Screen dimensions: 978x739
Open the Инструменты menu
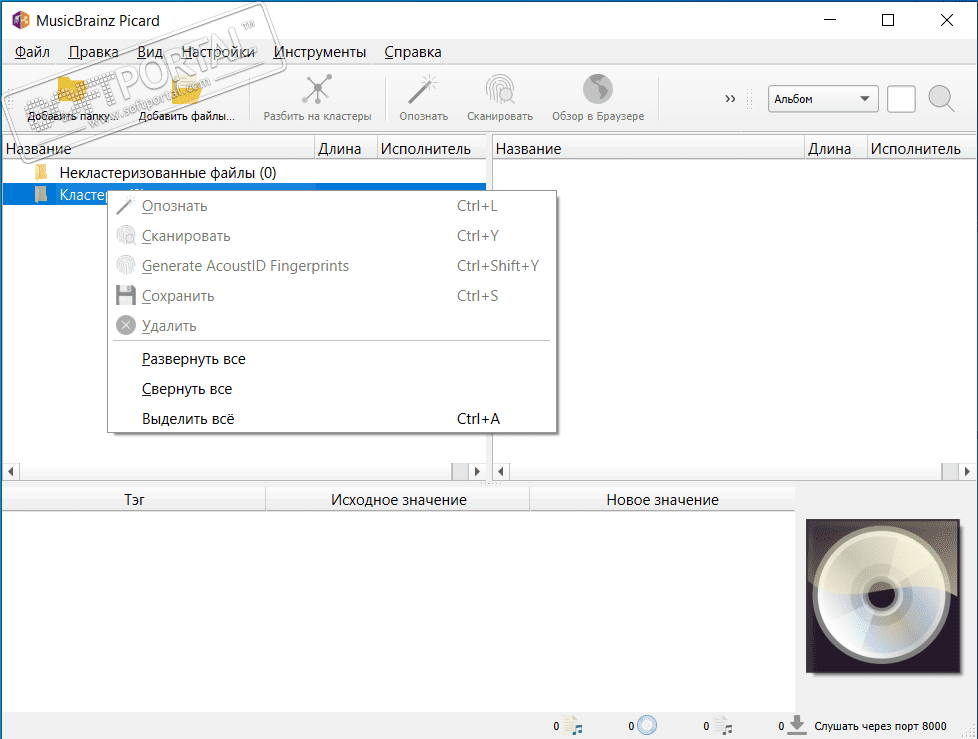click(x=319, y=52)
